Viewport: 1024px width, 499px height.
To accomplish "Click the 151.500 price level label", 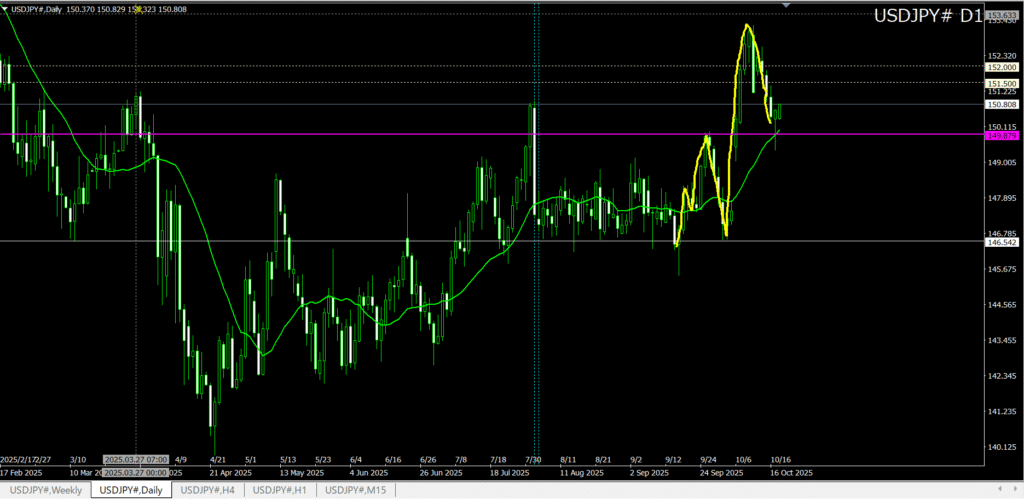I will (1001, 83).
